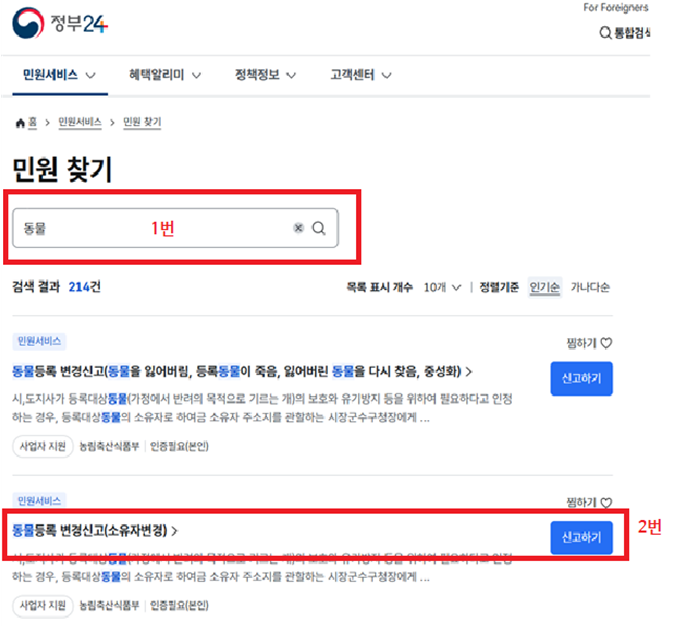Go to 홈 in the breadcrumb
Image resolution: width=678 pixels, height=637 pixels.
pos(32,123)
